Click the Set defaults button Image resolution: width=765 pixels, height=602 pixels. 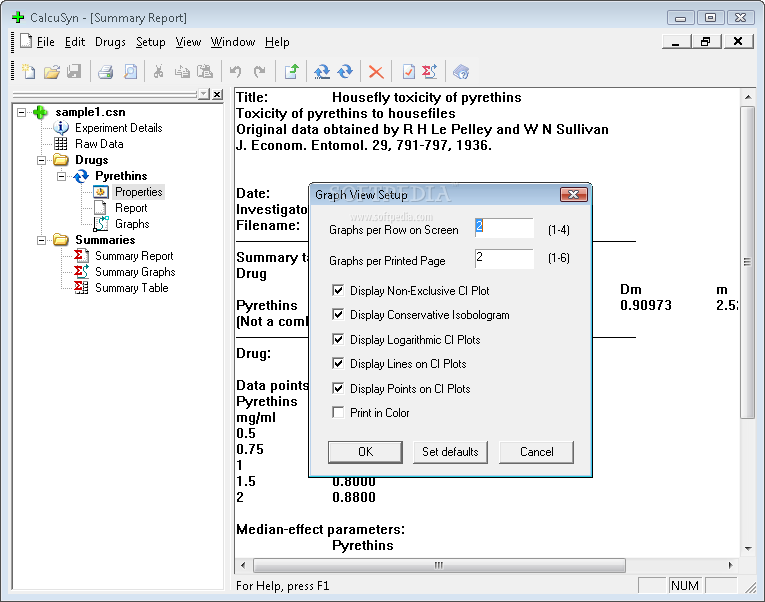(x=450, y=452)
